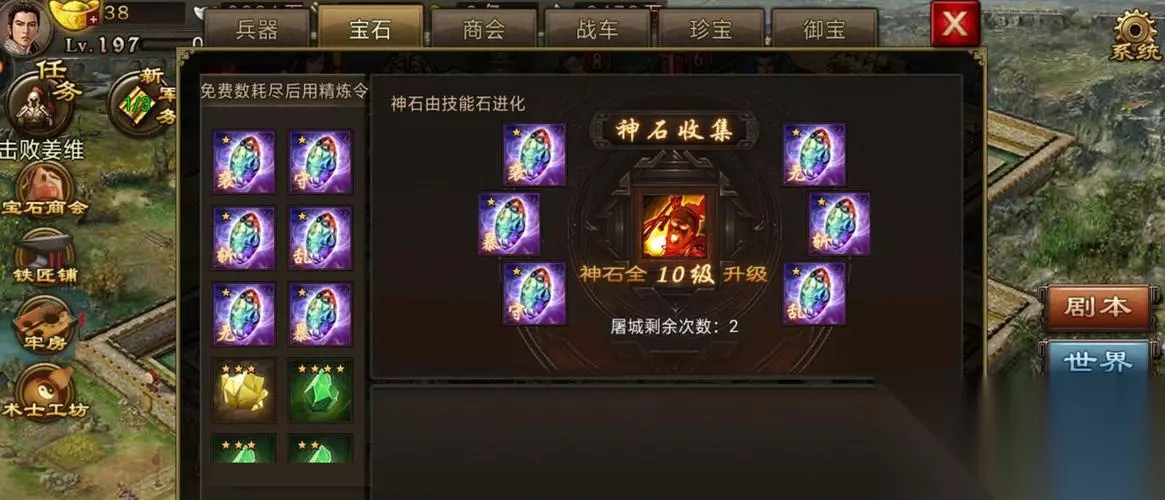1165x500 pixels.
Task: Select the 暴 stone slot in collection circle
Action: click(x=509, y=224)
